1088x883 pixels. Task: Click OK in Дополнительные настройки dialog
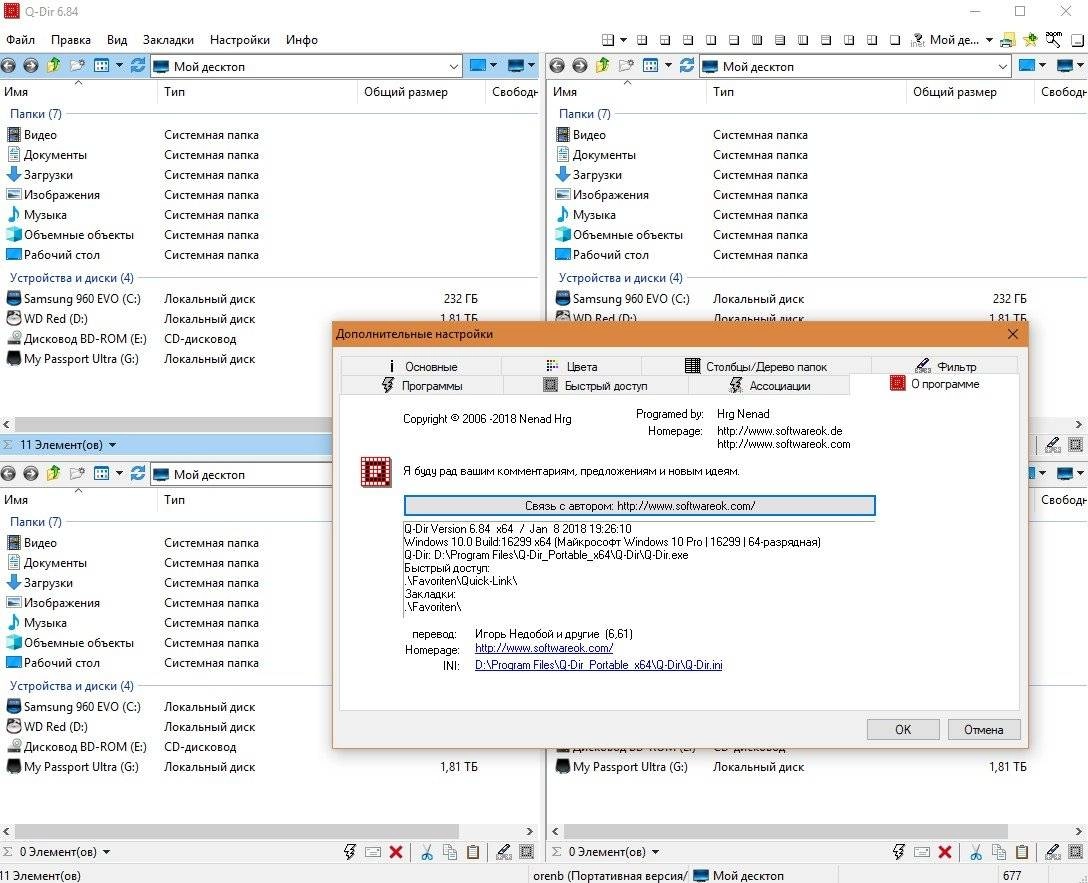click(903, 729)
